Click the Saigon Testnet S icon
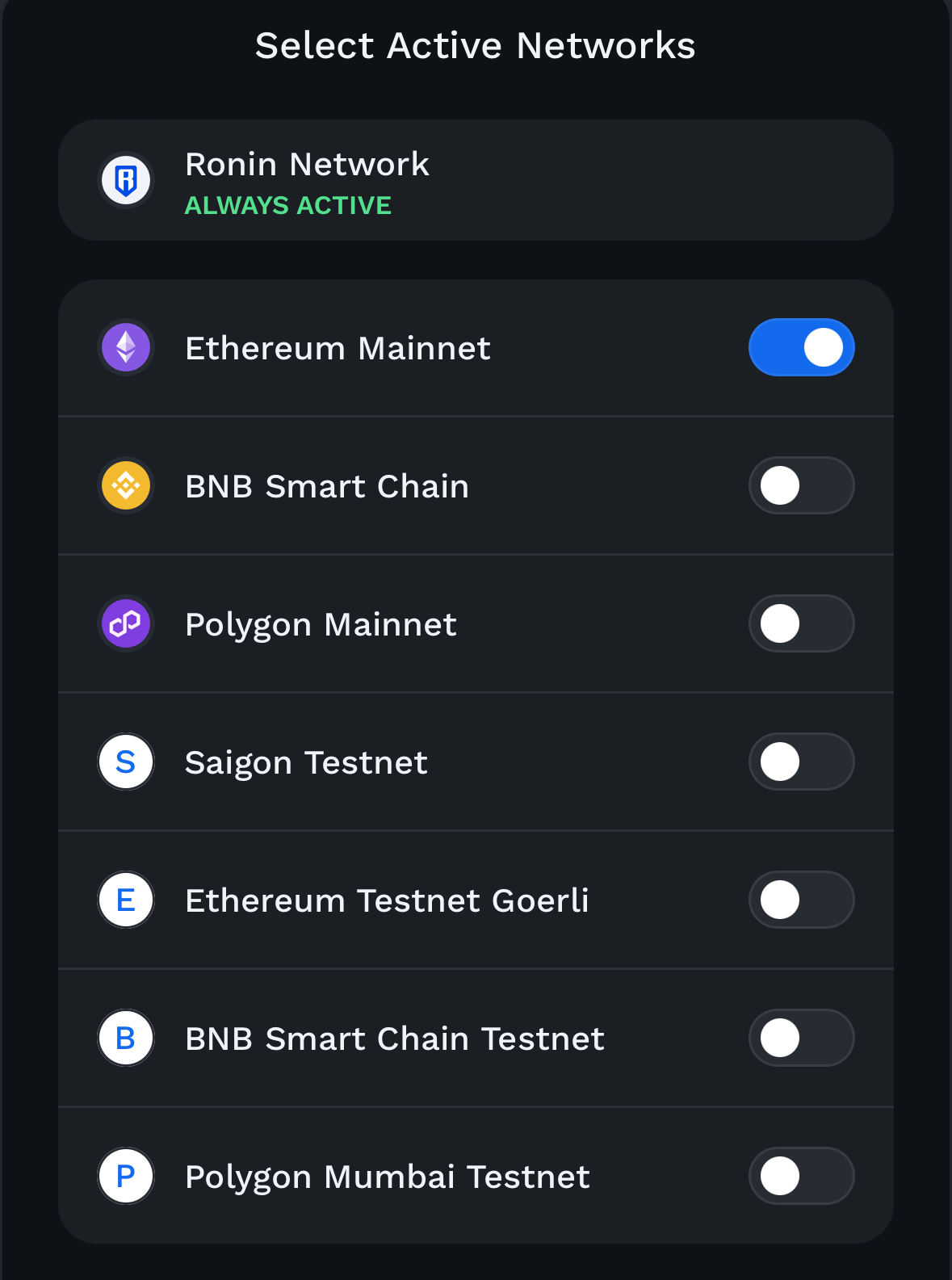The width and height of the screenshot is (952, 1280). [126, 762]
